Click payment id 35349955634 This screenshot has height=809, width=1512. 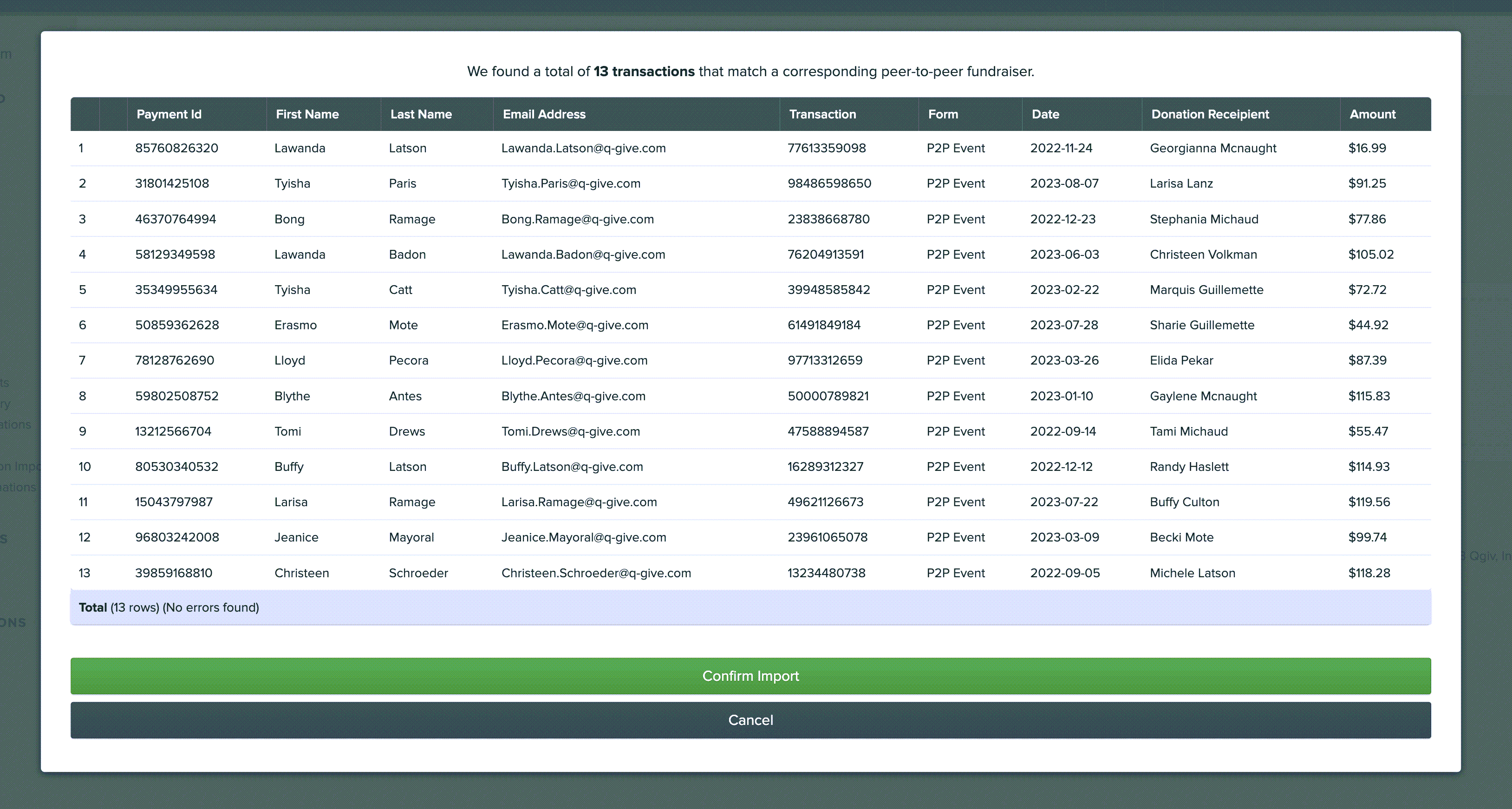176,289
